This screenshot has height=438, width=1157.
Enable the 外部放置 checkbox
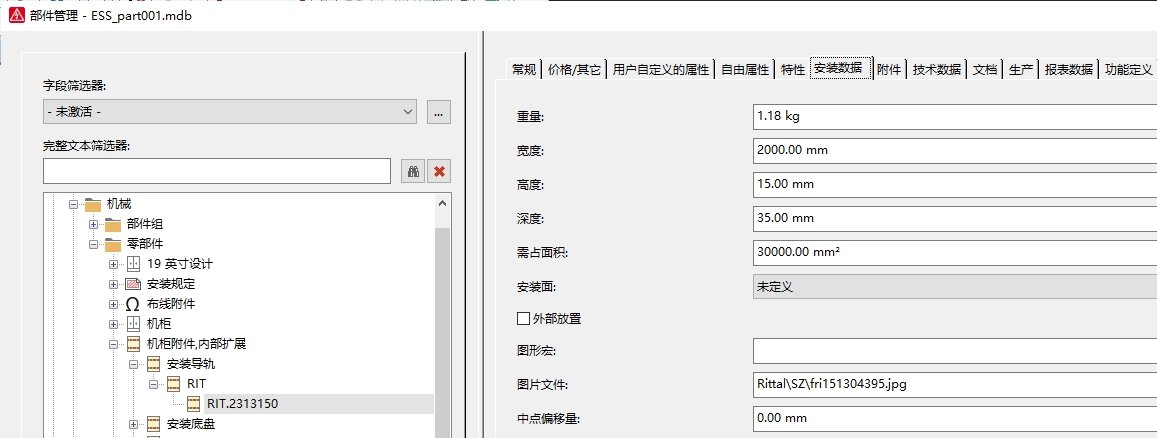point(523,319)
